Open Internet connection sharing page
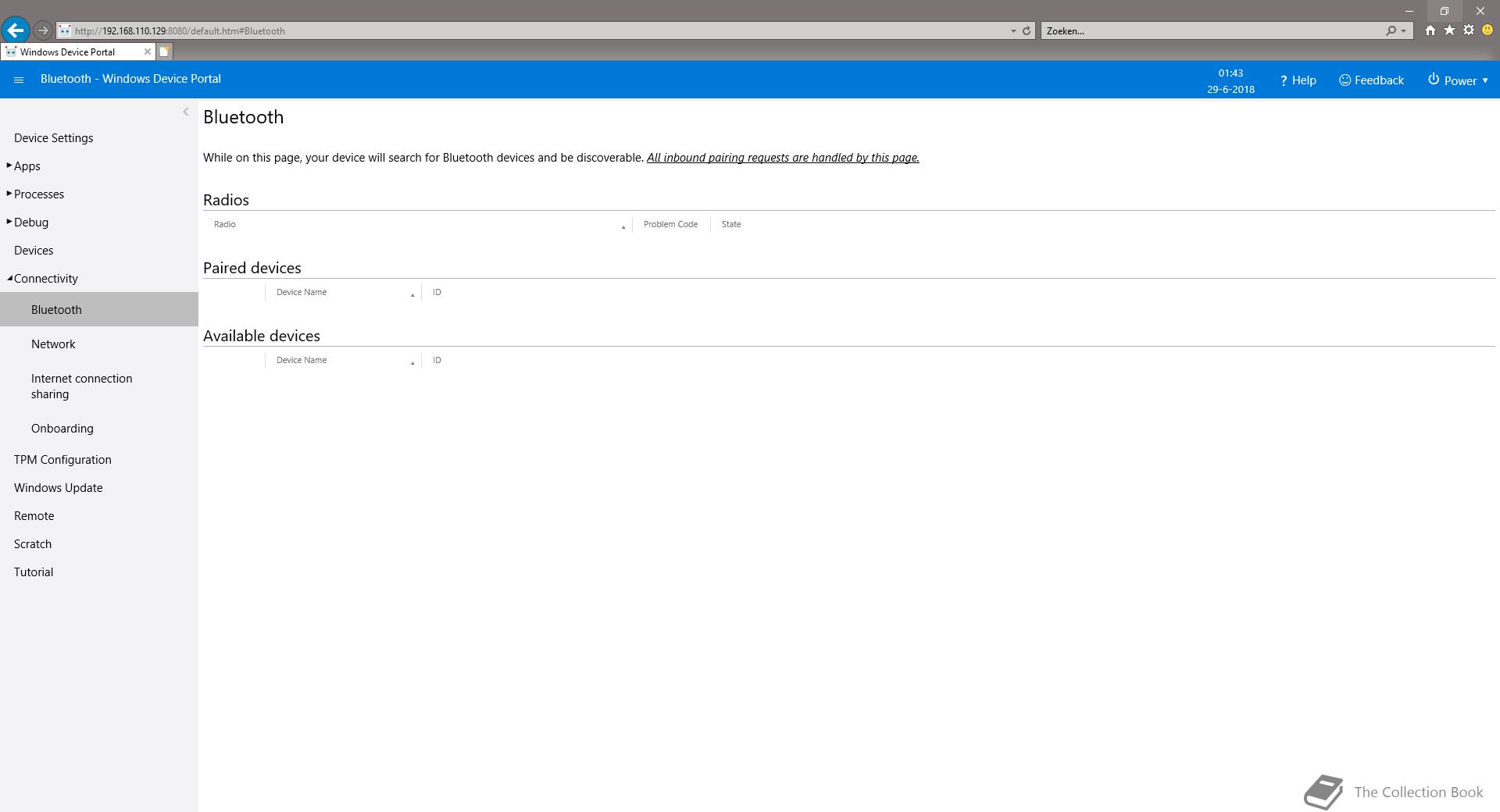The width and height of the screenshot is (1500, 812). pos(81,386)
